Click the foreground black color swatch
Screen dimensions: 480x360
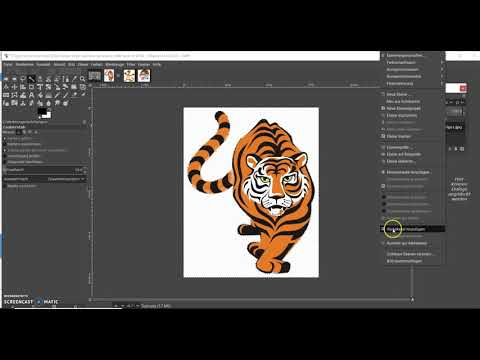(42, 112)
